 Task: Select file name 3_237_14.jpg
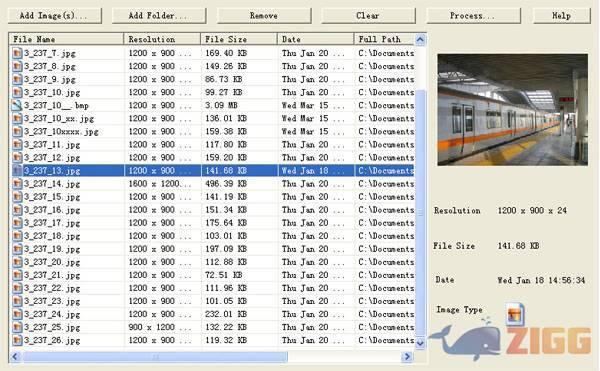pyautogui.click(x=52, y=184)
